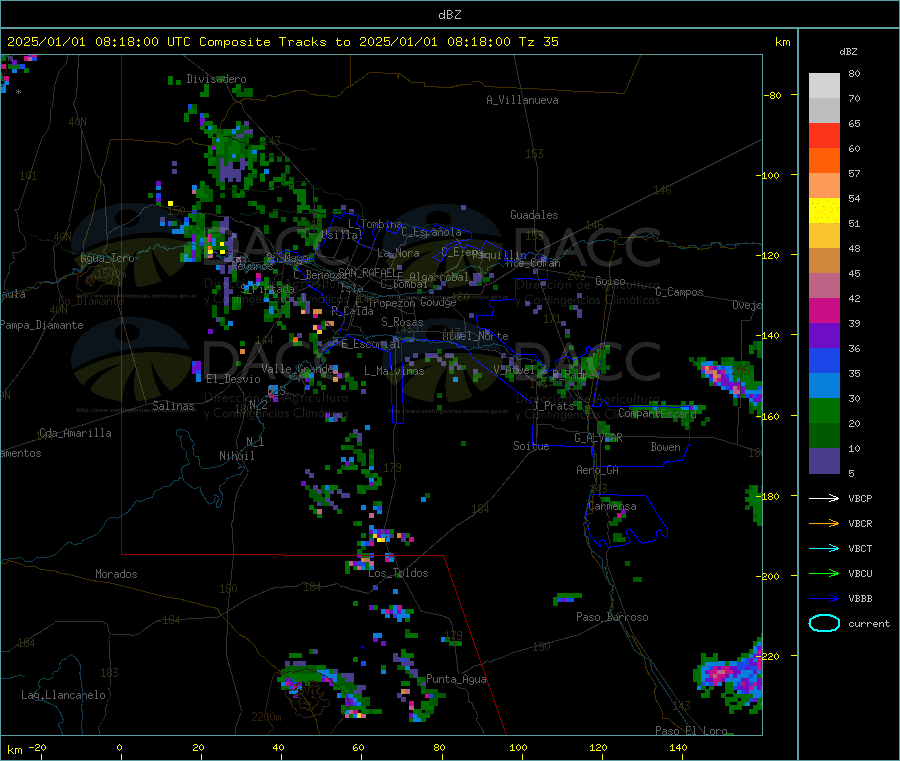Click the 80 km horizontal axis tick
Screen dimensions: 900x761
point(439,747)
